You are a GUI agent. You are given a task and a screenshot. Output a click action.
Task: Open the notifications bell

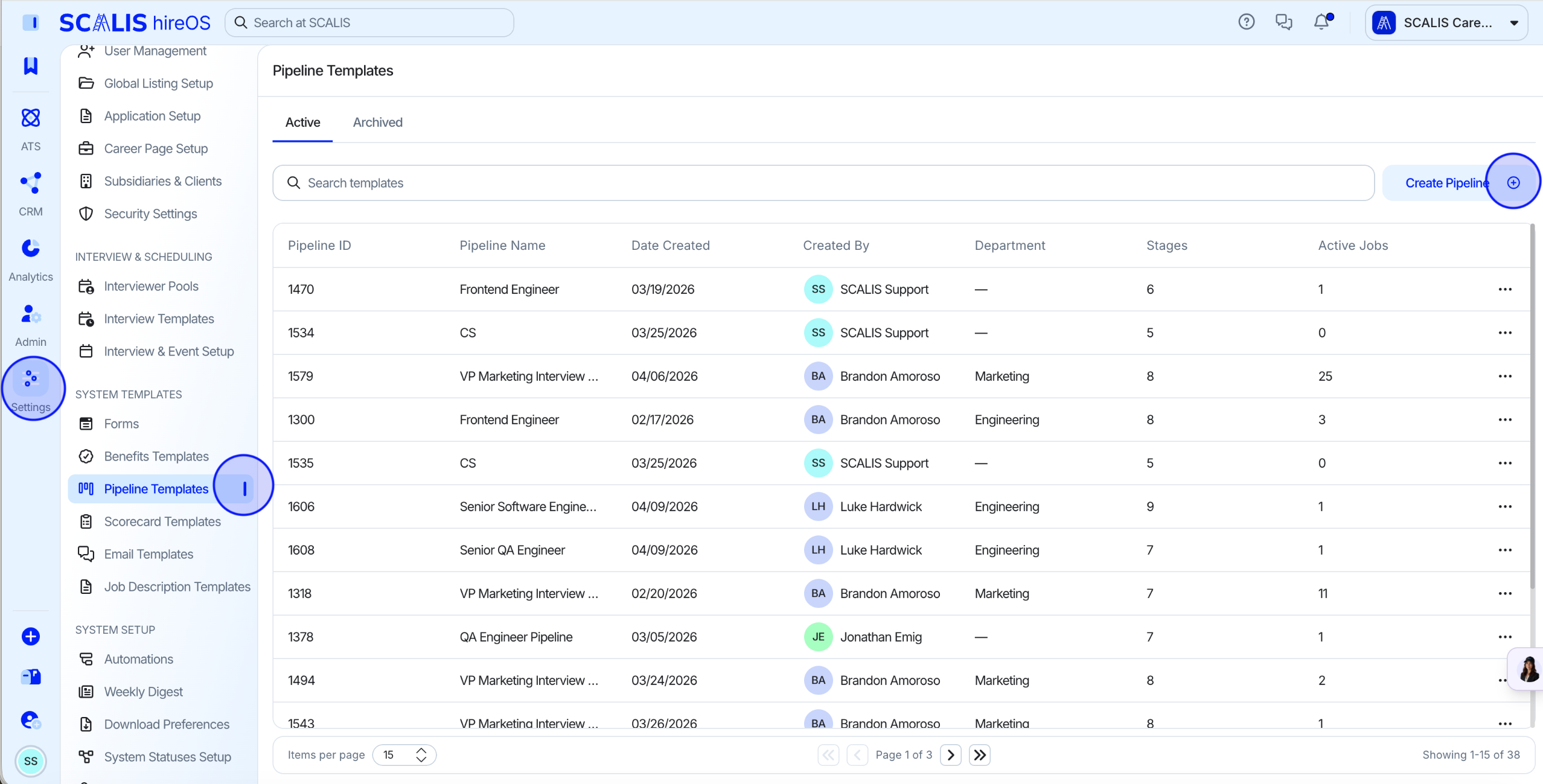click(1321, 22)
